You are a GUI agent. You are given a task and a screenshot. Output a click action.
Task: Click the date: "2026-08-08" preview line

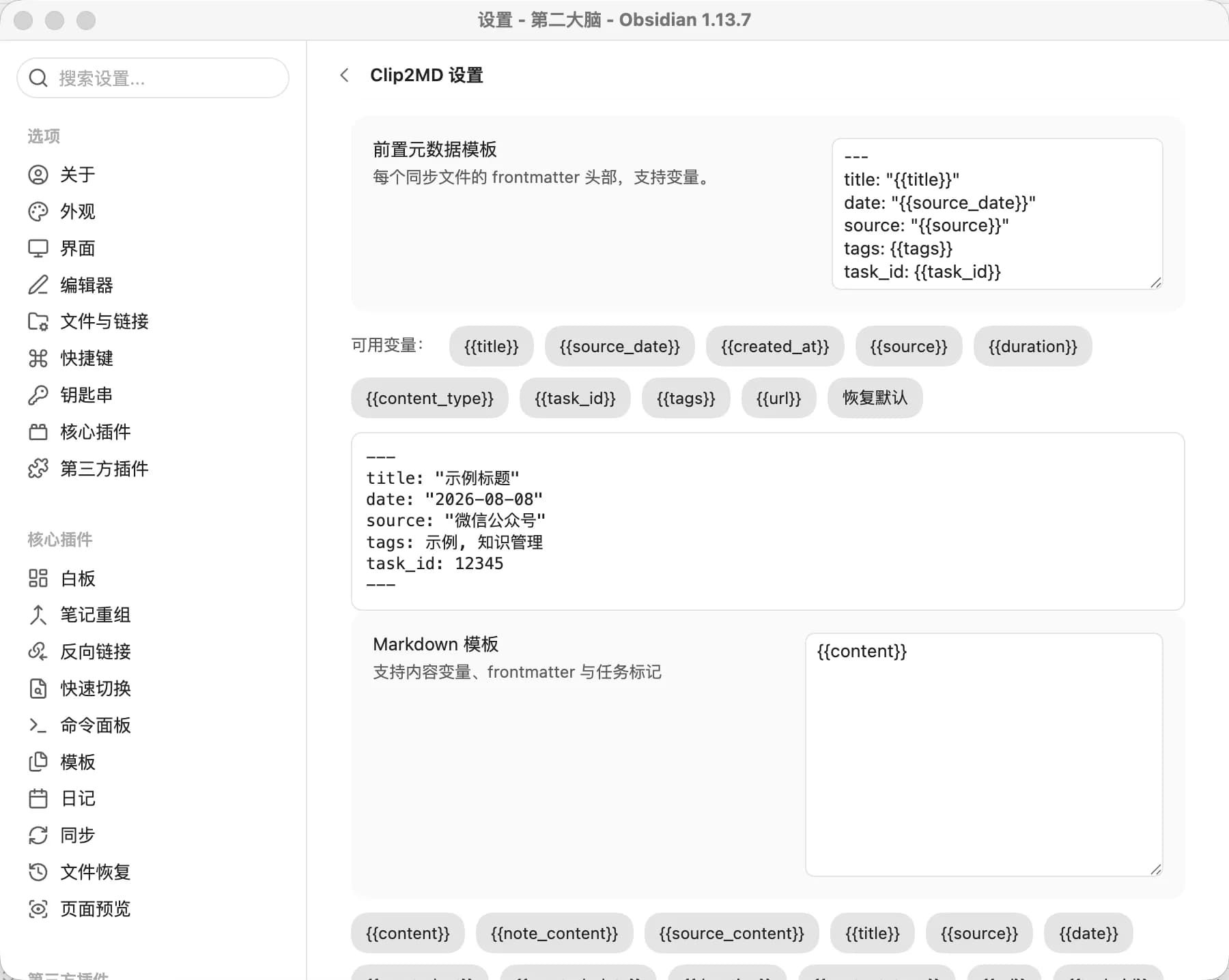pyautogui.click(x=455, y=500)
